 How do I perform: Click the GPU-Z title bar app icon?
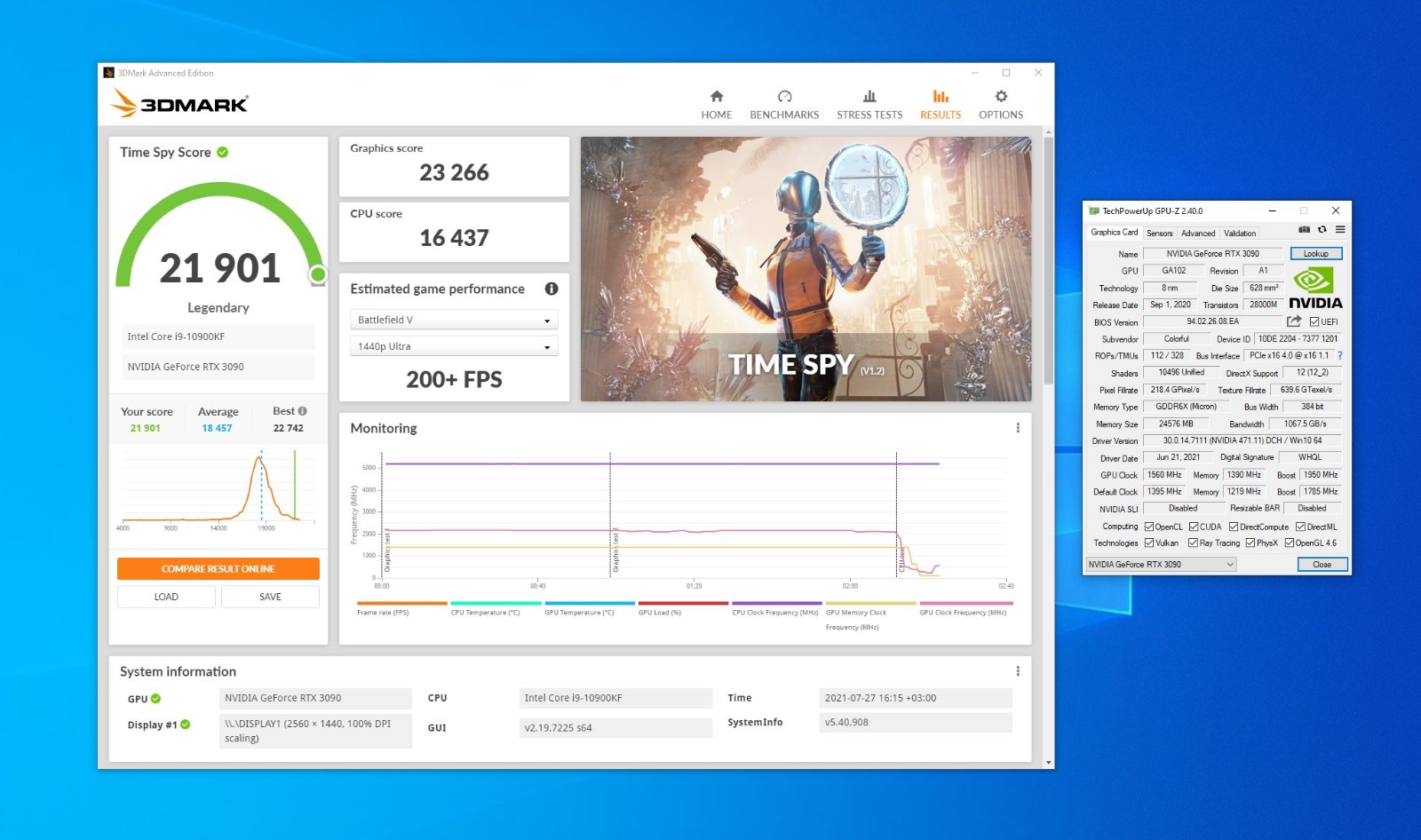(x=1094, y=210)
